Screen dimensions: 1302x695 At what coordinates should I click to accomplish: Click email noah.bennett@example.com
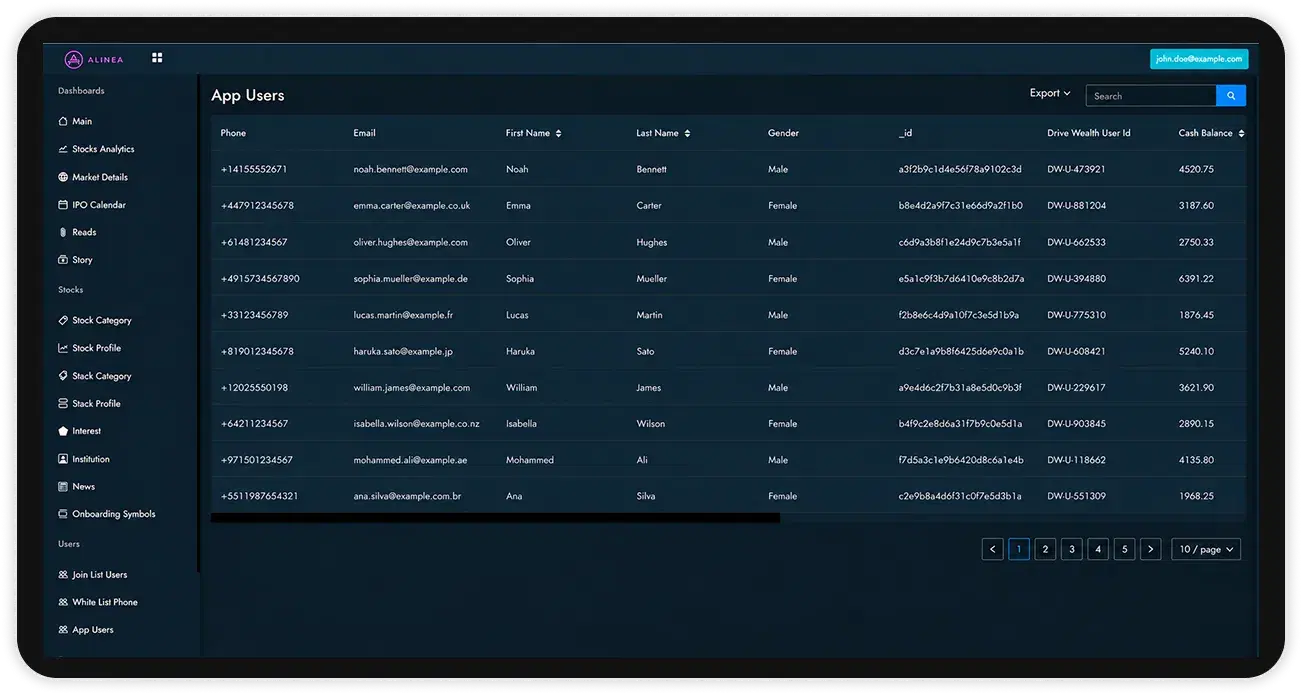410,169
